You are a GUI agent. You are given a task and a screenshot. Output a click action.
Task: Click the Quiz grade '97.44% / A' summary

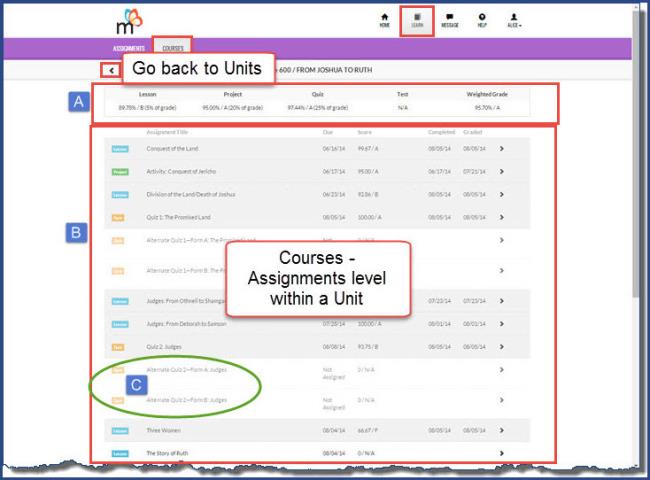pos(318,108)
